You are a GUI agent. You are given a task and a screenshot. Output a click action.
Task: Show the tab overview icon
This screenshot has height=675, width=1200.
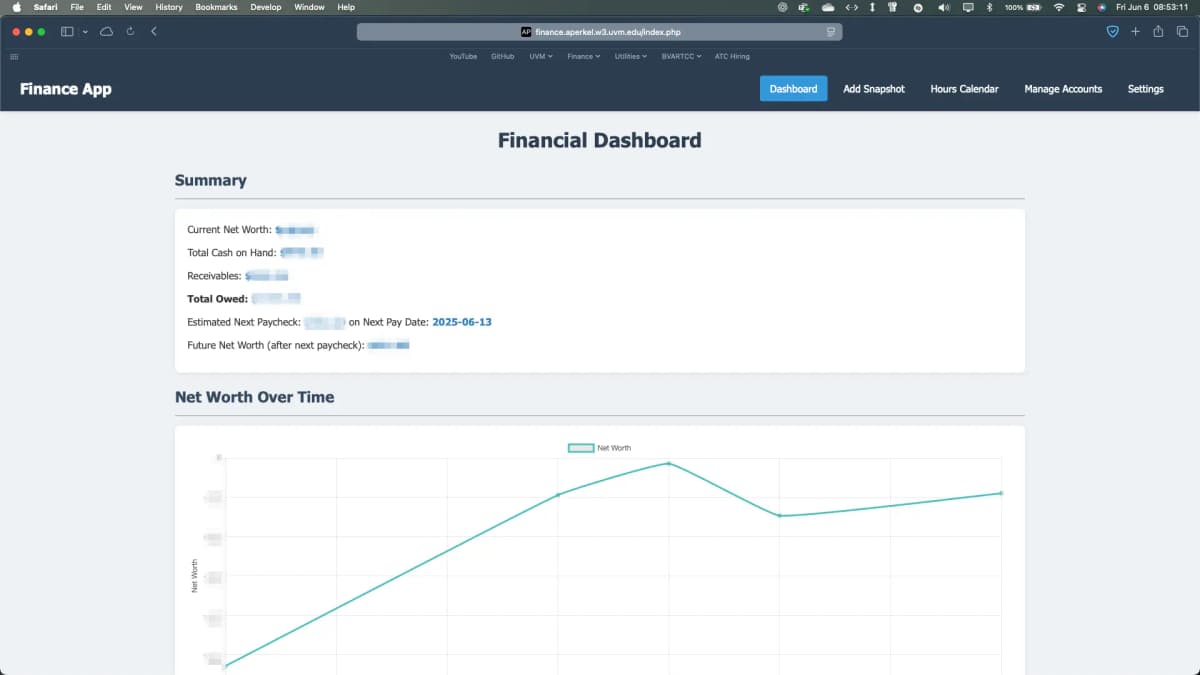point(1182,32)
